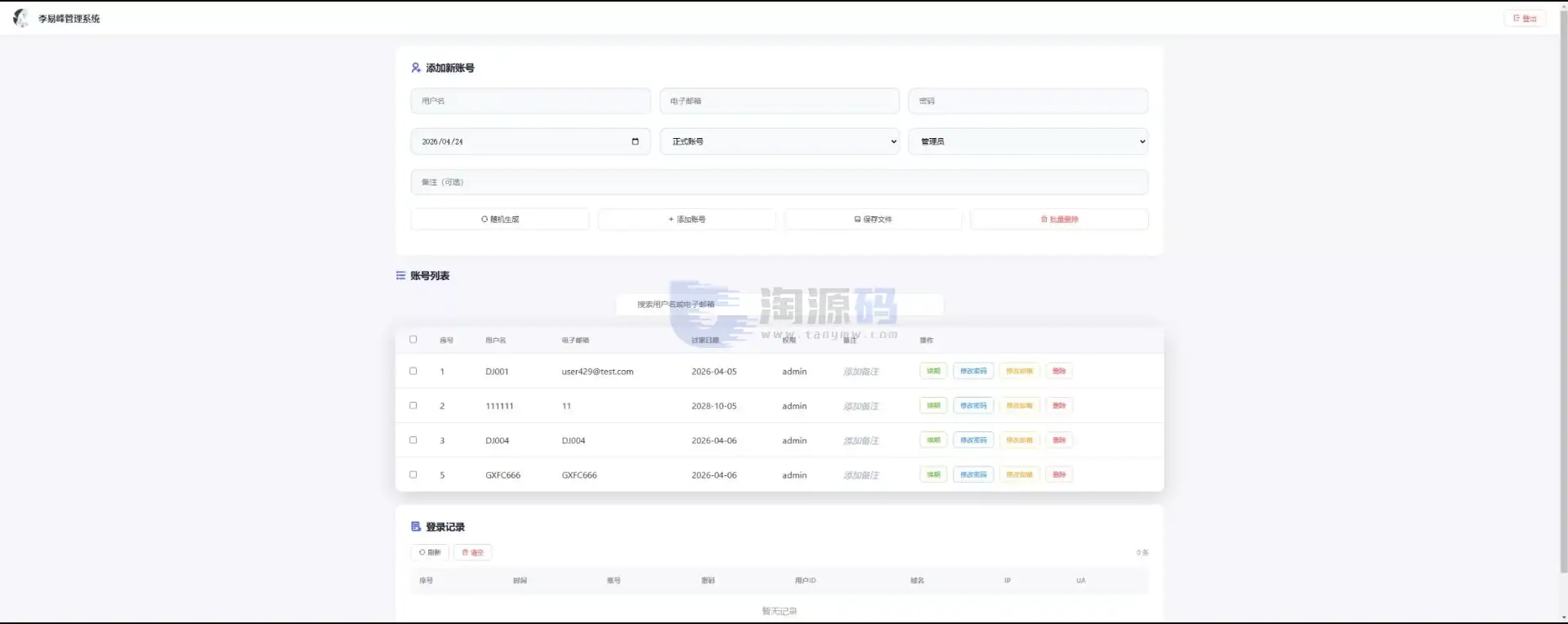Image resolution: width=1568 pixels, height=624 pixels.
Task: Click the account search box 搜索用户名或电子邮箱
Action: pyautogui.click(x=780, y=304)
